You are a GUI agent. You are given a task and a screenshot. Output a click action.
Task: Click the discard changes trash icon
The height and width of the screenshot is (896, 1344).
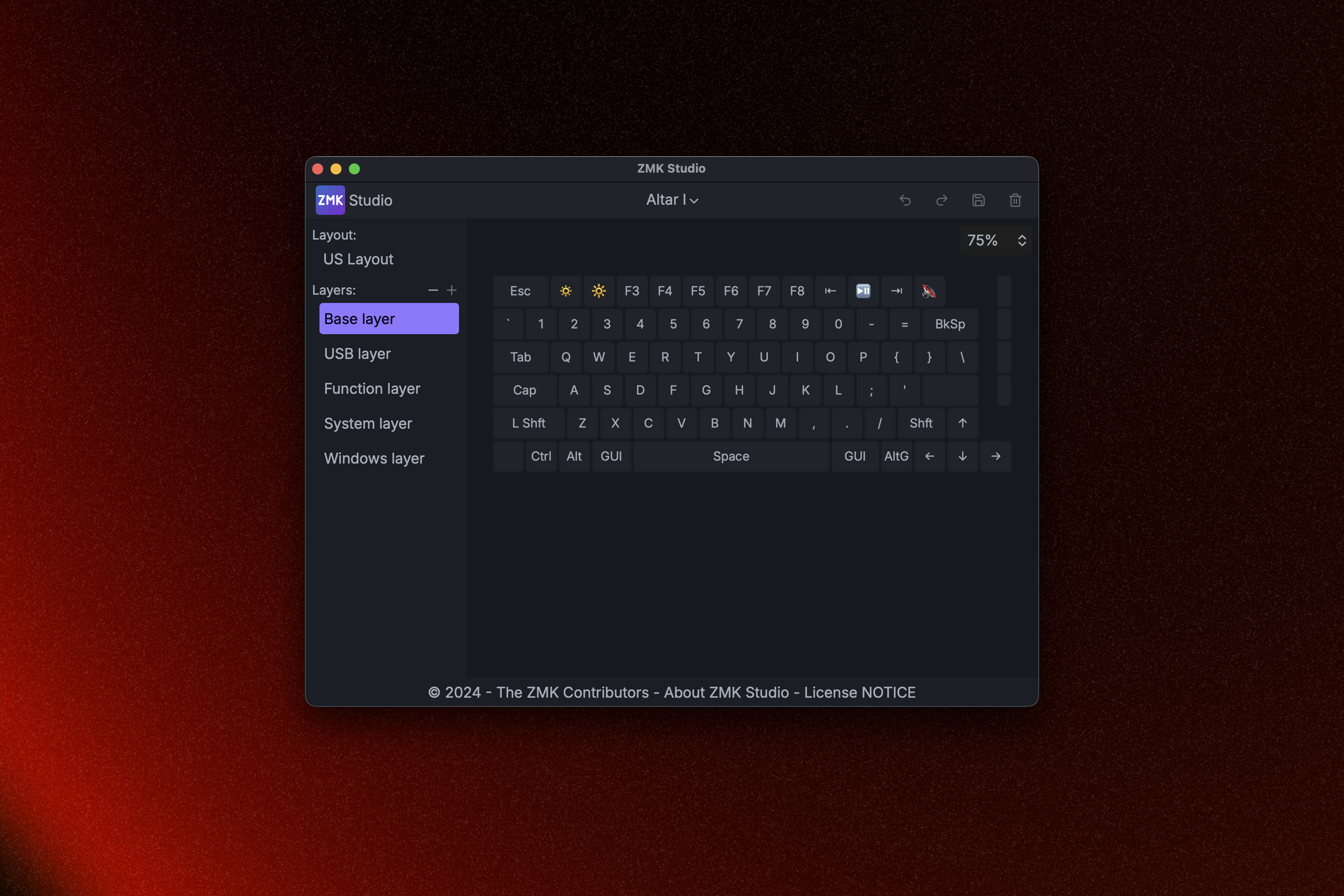pos(1015,200)
